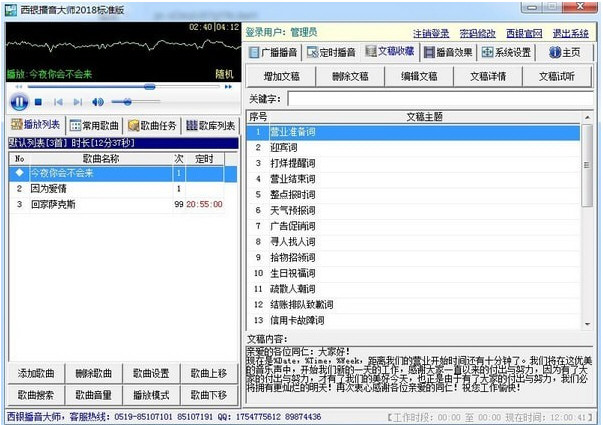Screen dimensions: 603x425
Task: Select the 疏散人潮词 script
Action: coord(413,289)
